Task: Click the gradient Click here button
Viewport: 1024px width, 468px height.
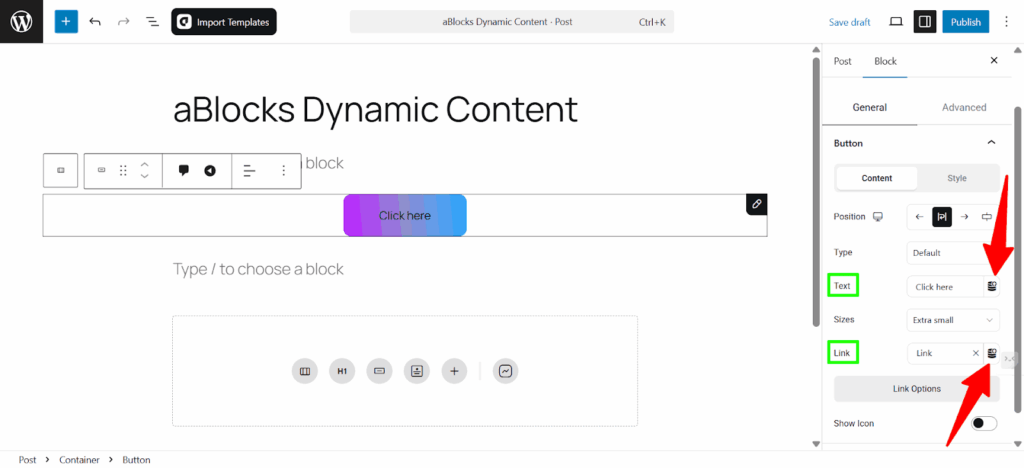Action: coord(405,215)
